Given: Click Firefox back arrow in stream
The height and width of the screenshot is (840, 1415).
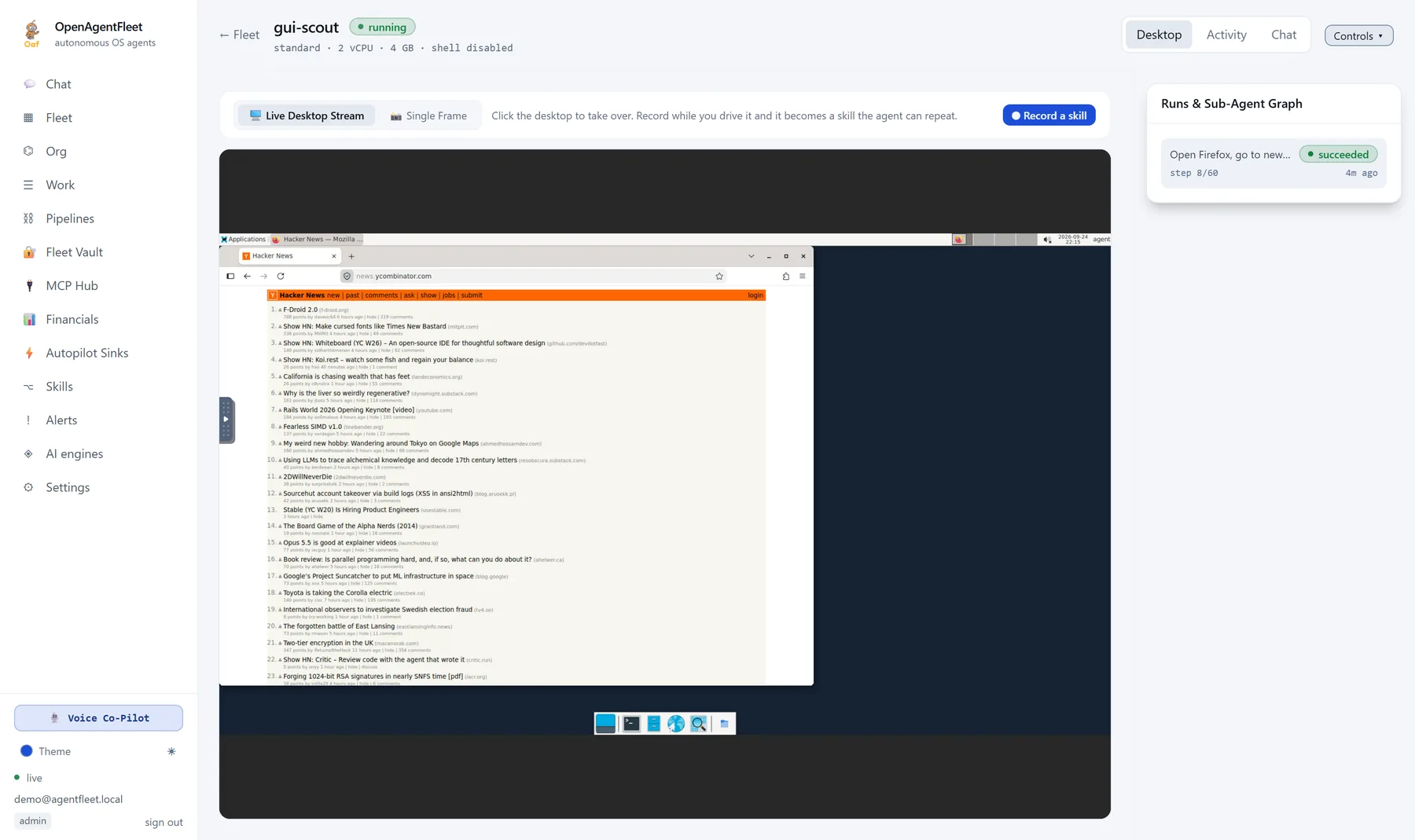Looking at the screenshot, I should pos(247,277).
